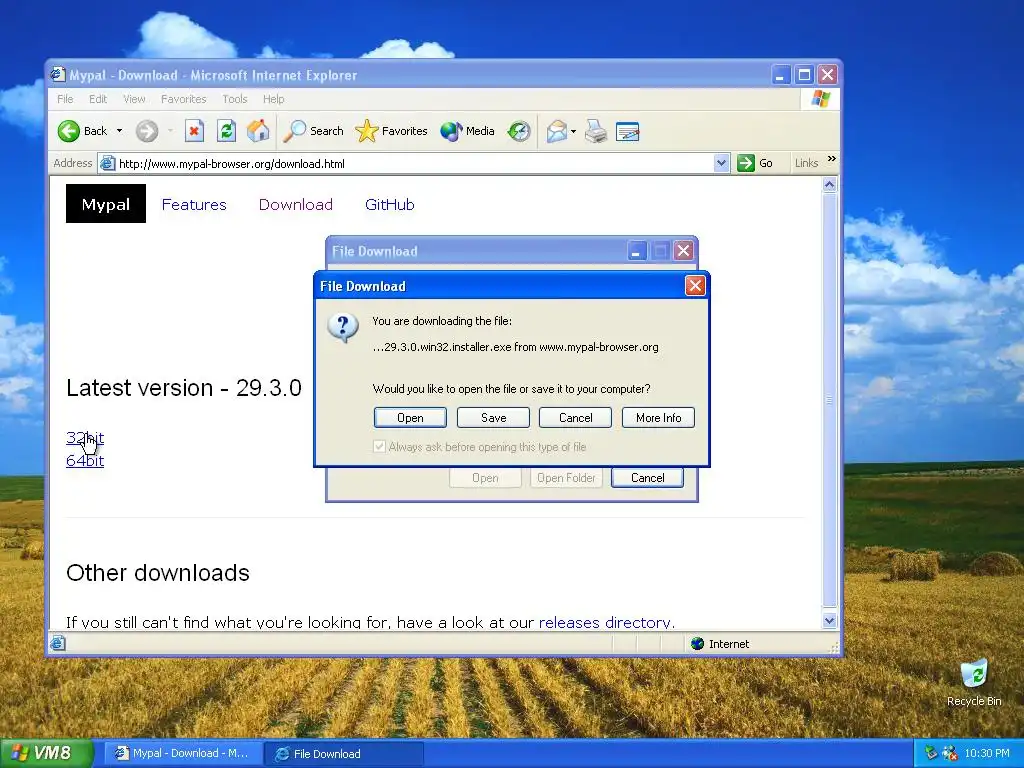Screen dimensions: 1024x768
Task: Expand the Mail button dropdown arrow
Action: pyautogui.click(x=573, y=131)
